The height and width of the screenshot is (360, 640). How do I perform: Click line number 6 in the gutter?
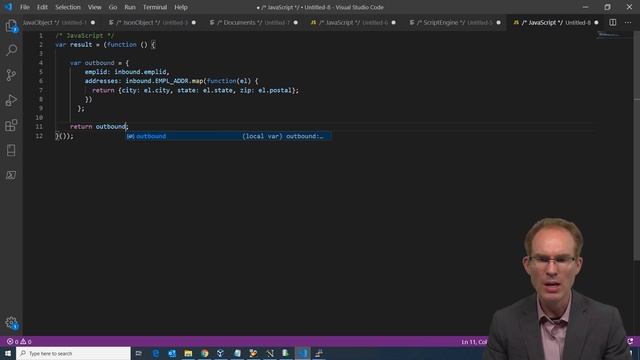[x=41, y=81]
